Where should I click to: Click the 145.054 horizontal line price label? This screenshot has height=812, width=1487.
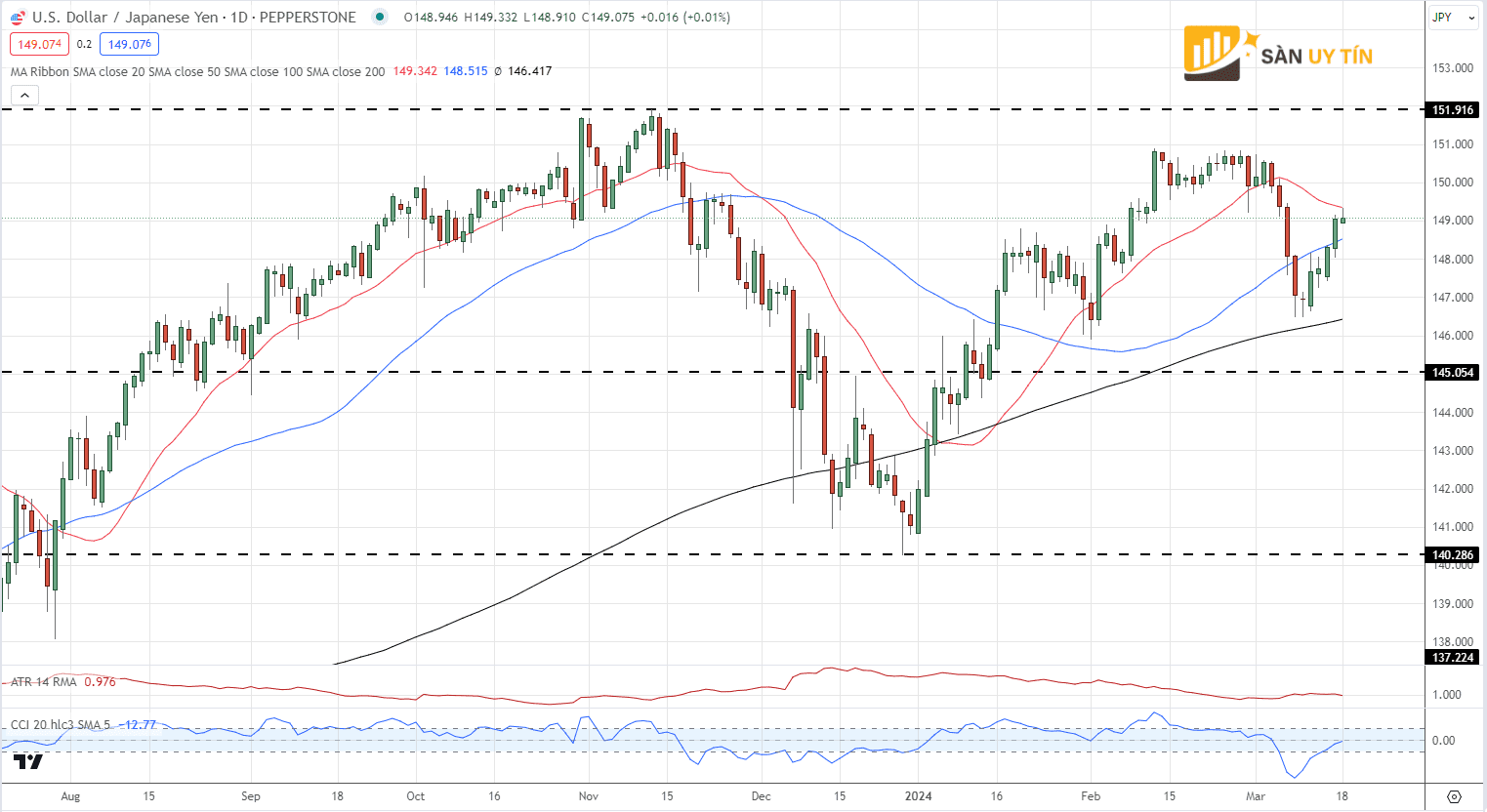coord(1453,372)
